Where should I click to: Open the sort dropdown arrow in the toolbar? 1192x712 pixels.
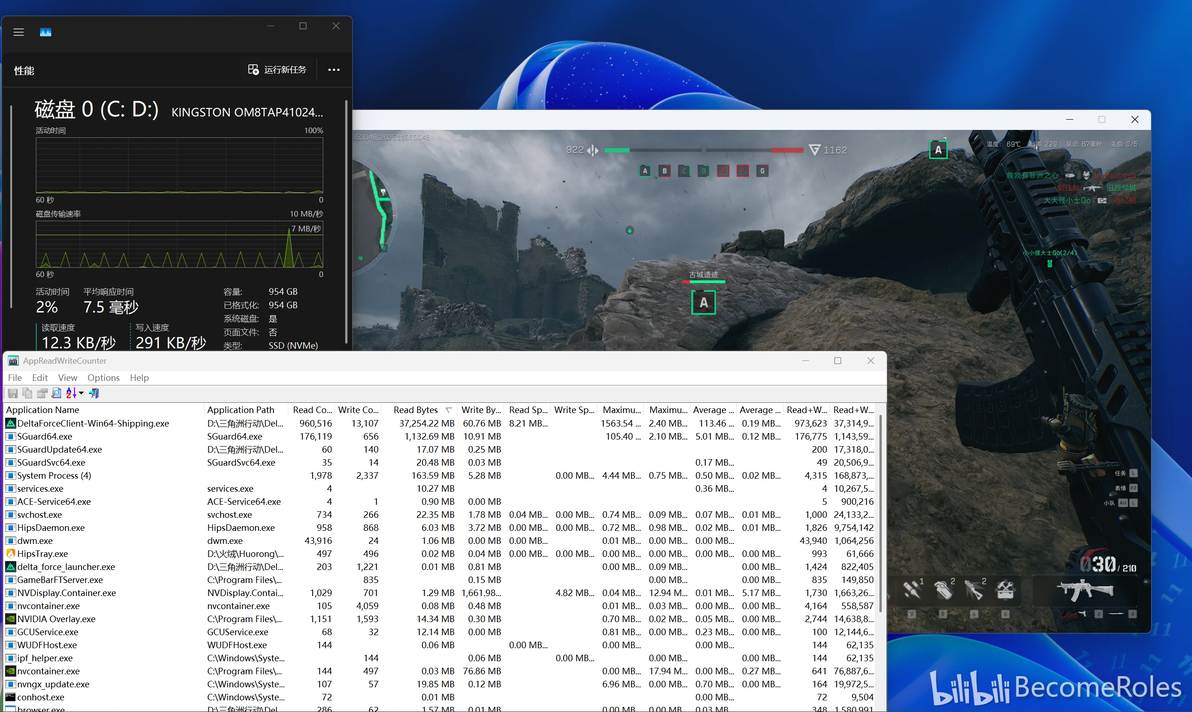point(81,393)
